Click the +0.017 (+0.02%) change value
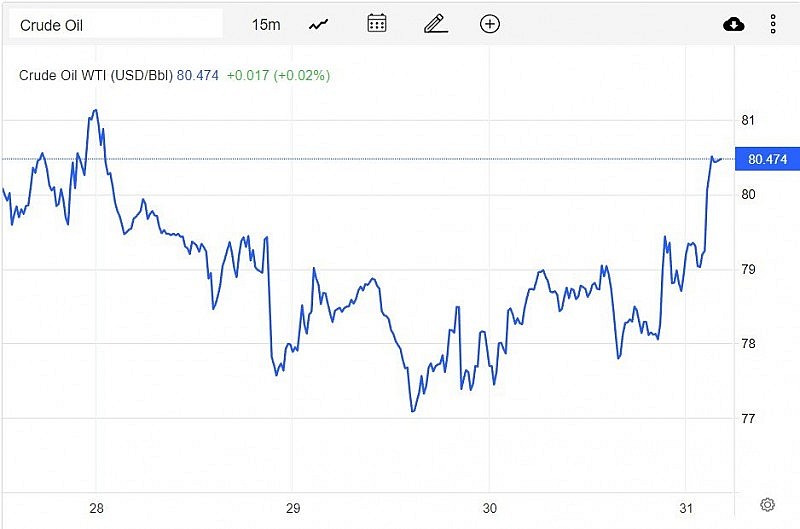800x529 pixels. (x=278, y=75)
